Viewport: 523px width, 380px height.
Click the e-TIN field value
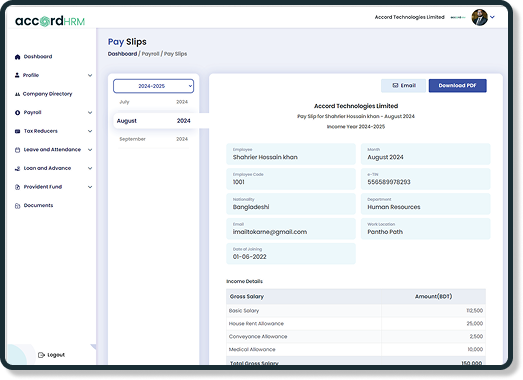tap(426, 179)
